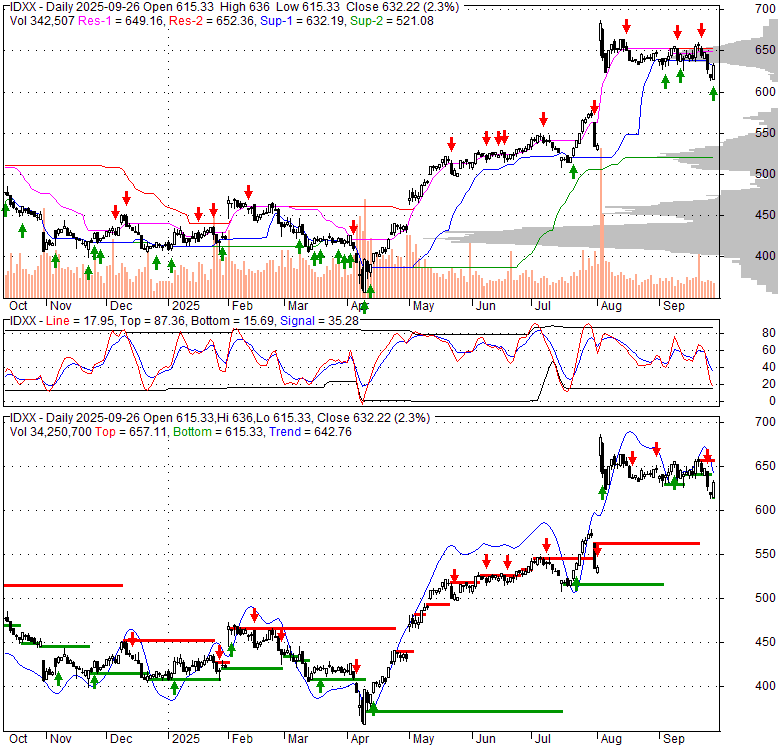Click the tallest August volume bar in top chart

pos(602,223)
